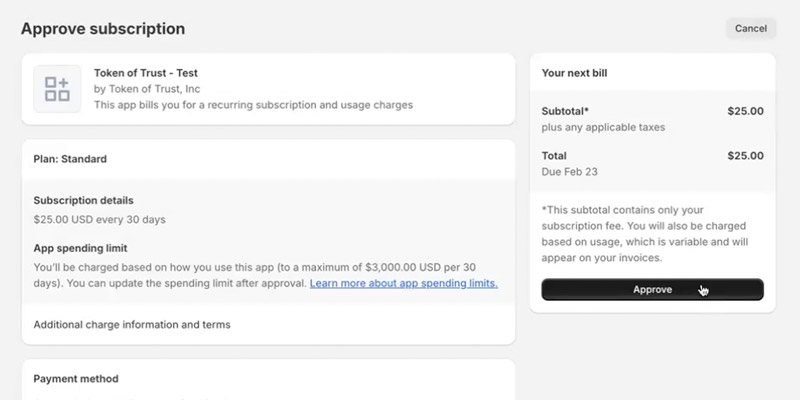Click the Token of Trust - Test title
This screenshot has width=800, height=400.
(146, 73)
